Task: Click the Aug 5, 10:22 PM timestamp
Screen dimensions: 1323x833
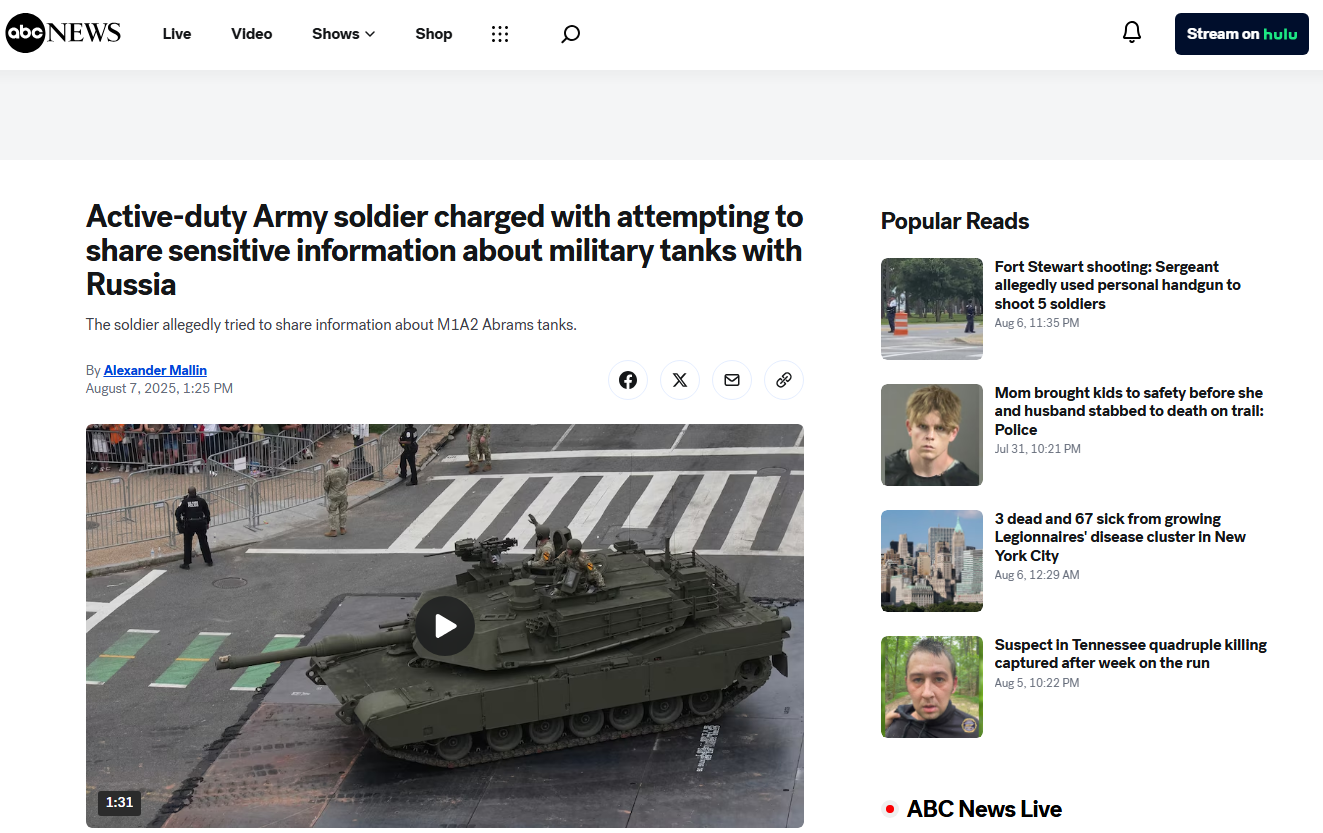Action: tap(1037, 683)
